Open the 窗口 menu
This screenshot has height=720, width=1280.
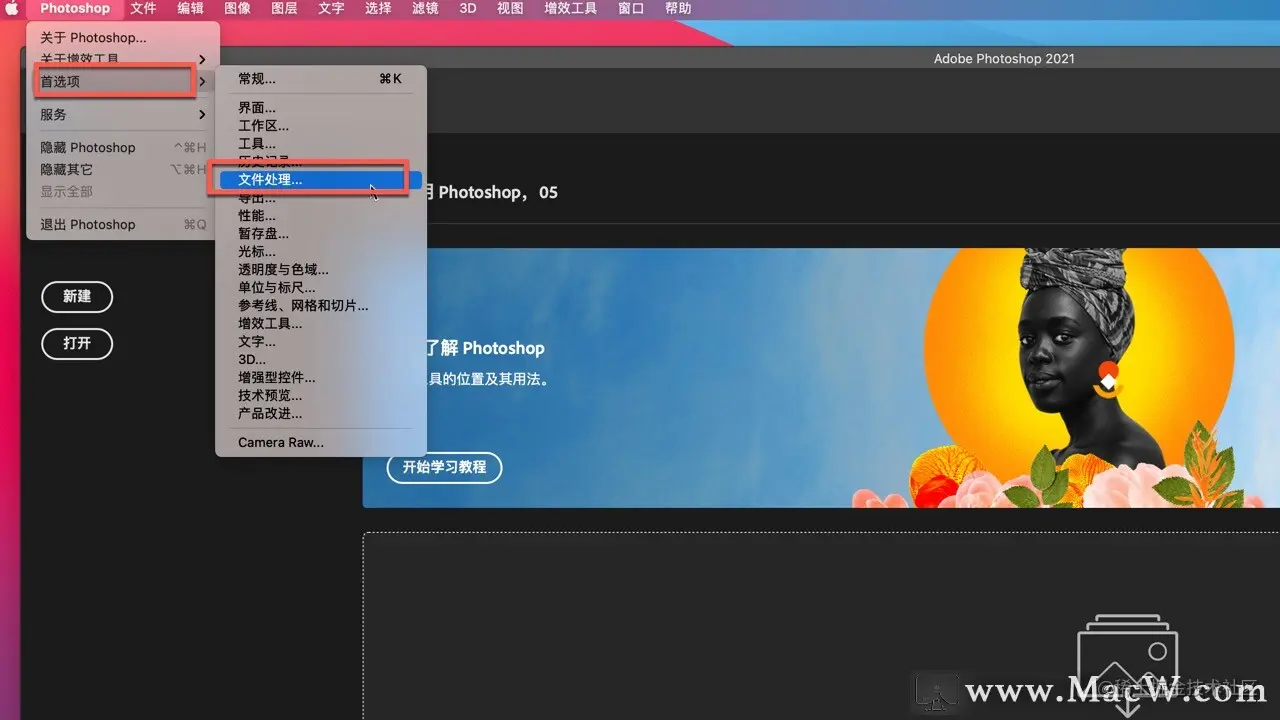(631, 8)
